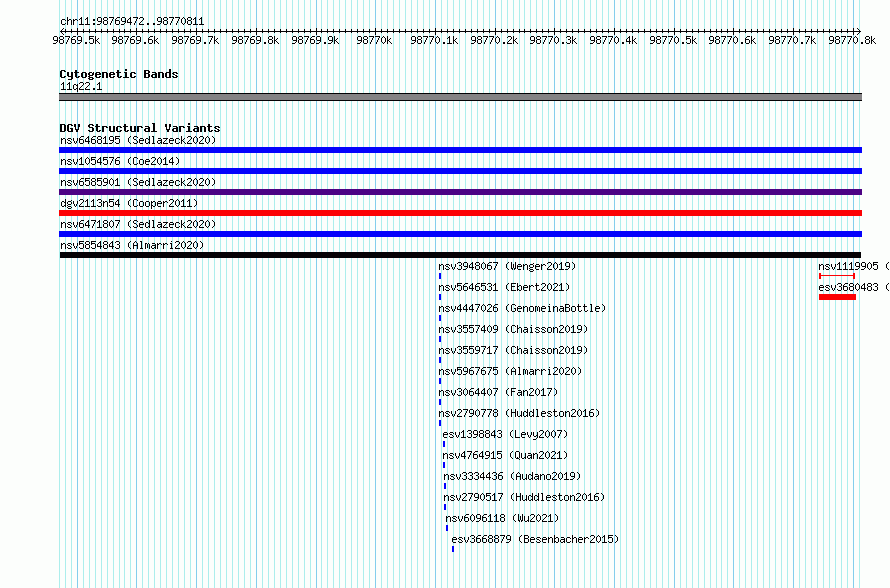Click the red bar under dgv2113n54
Image resolution: width=890 pixels, height=588 pixels.
(x=460, y=213)
